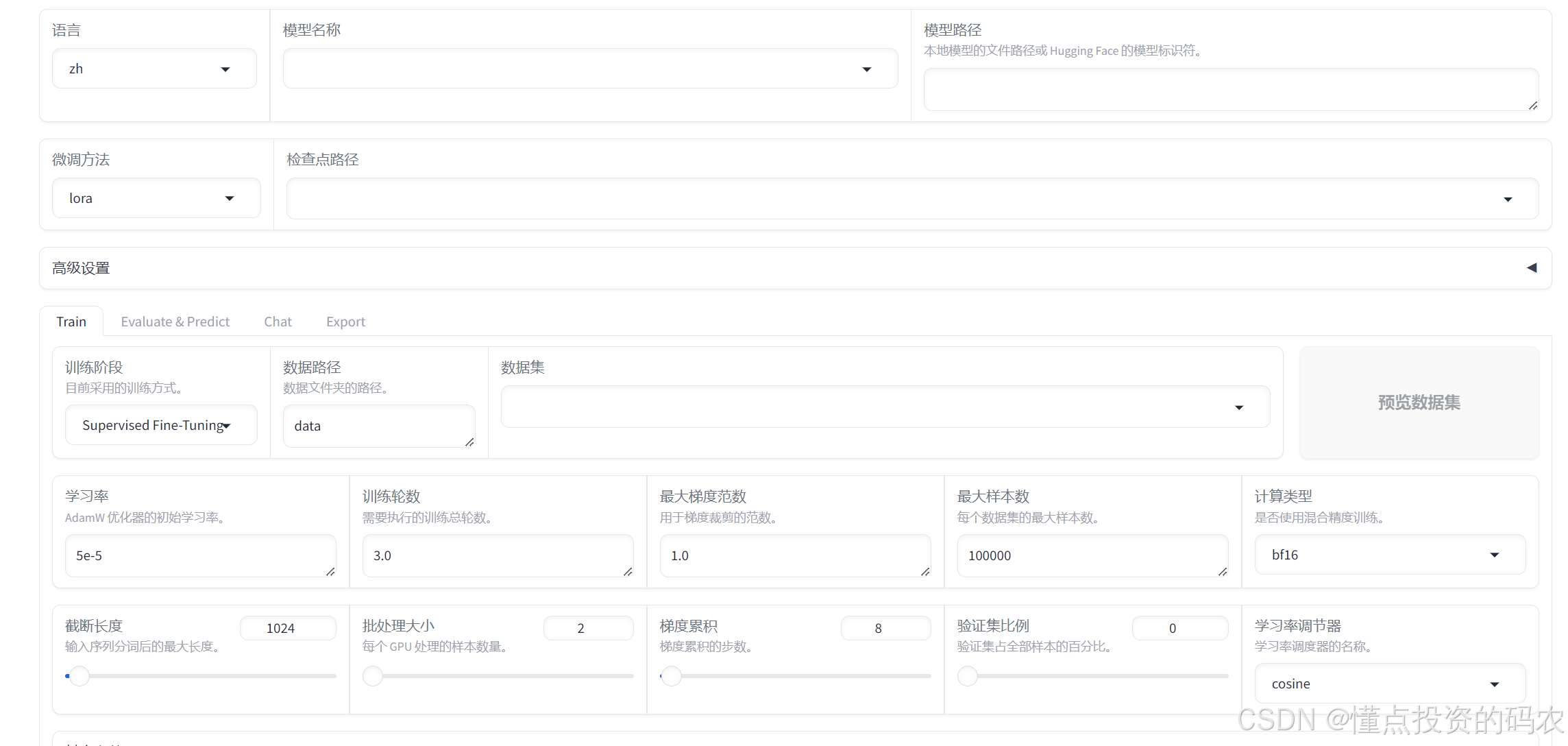Open the 学习率调节器 cosine scheduler dropdown
The image size is (1568, 746).
coord(1389,684)
